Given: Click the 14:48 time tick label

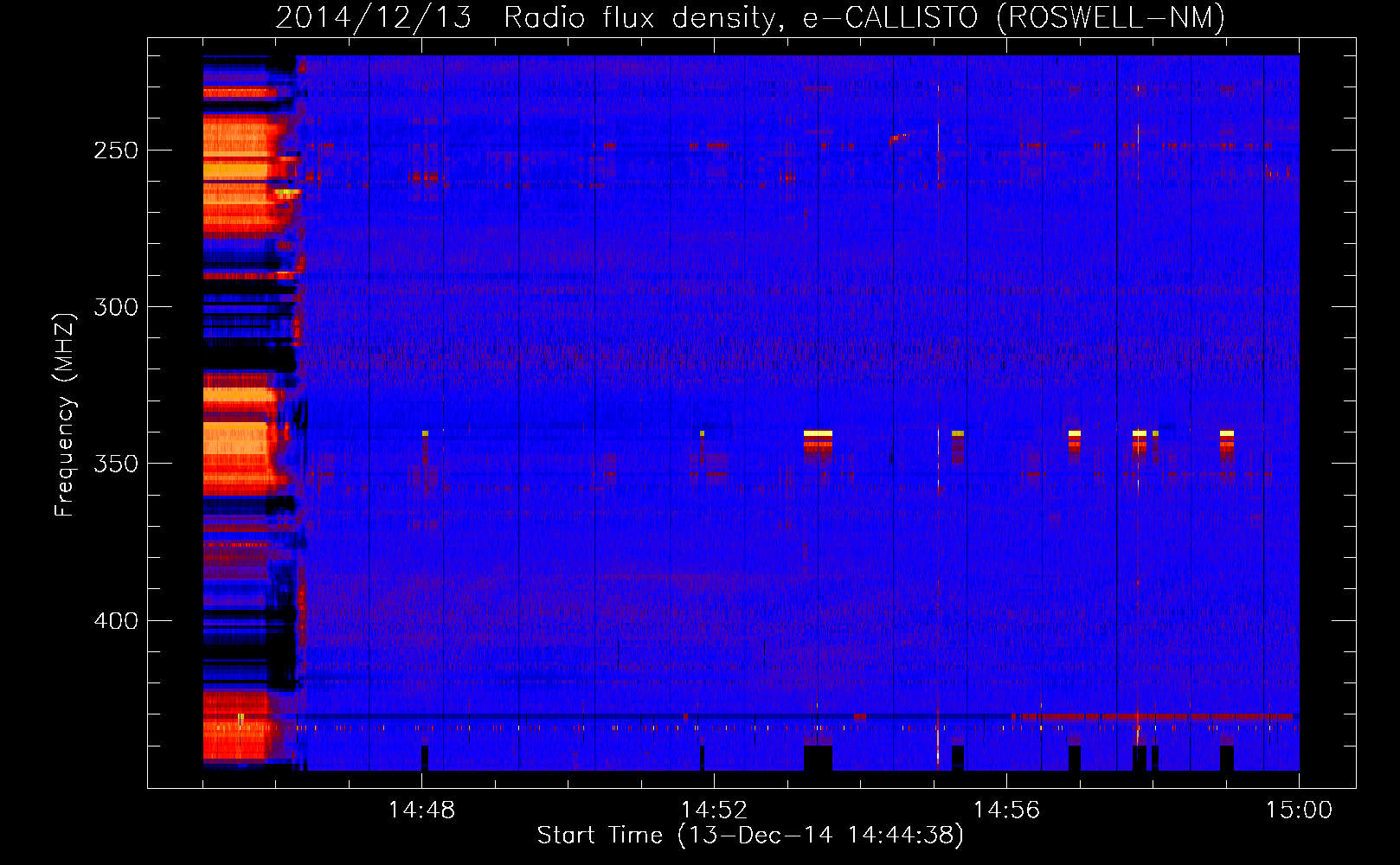Looking at the screenshot, I should point(421,811).
